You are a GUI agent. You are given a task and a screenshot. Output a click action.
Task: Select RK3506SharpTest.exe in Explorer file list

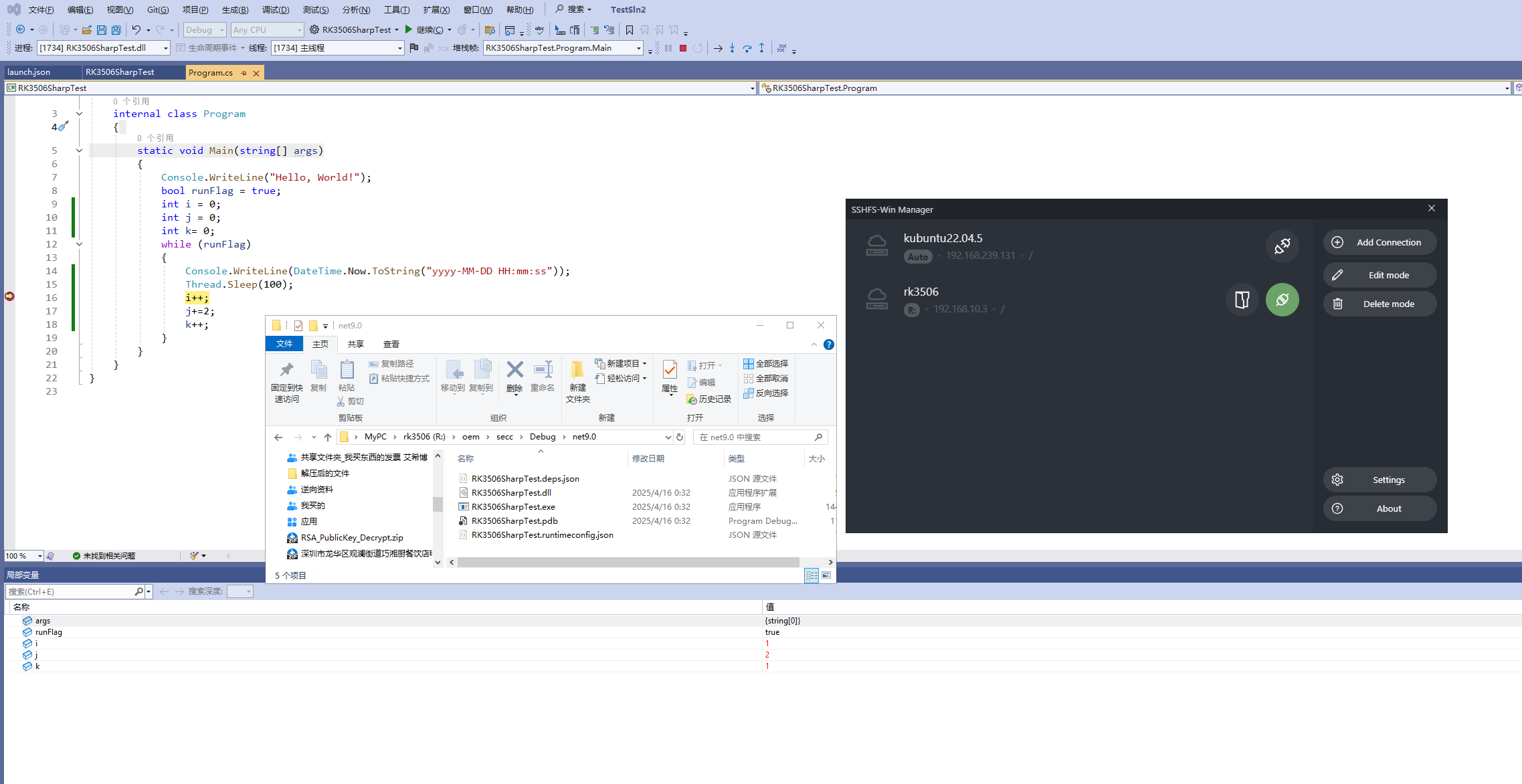coord(513,506)
